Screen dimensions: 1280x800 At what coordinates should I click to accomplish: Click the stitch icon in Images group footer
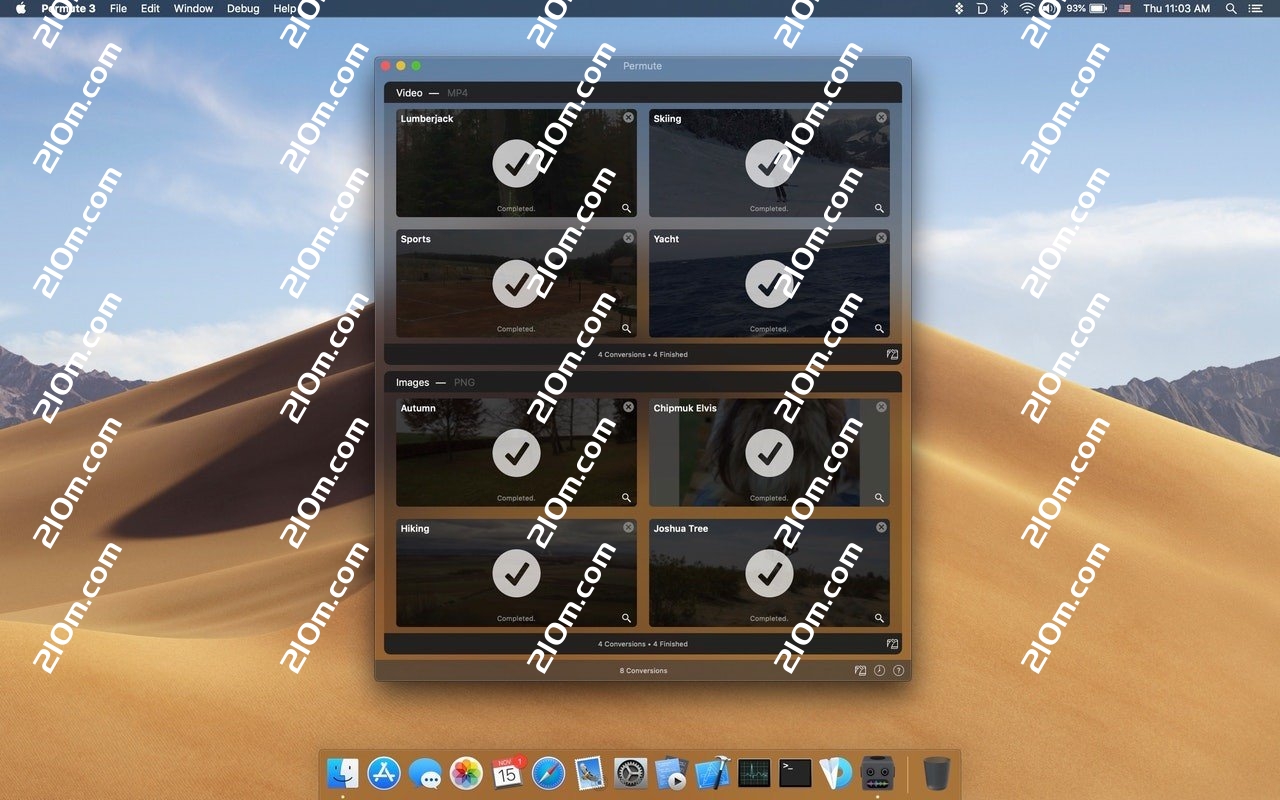coord(892,644)
